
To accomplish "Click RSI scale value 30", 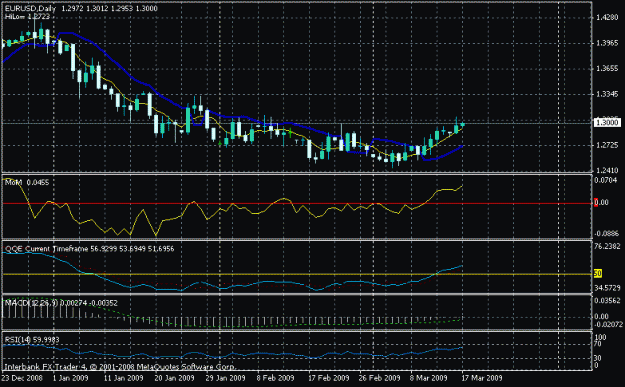I will (598, 358).
